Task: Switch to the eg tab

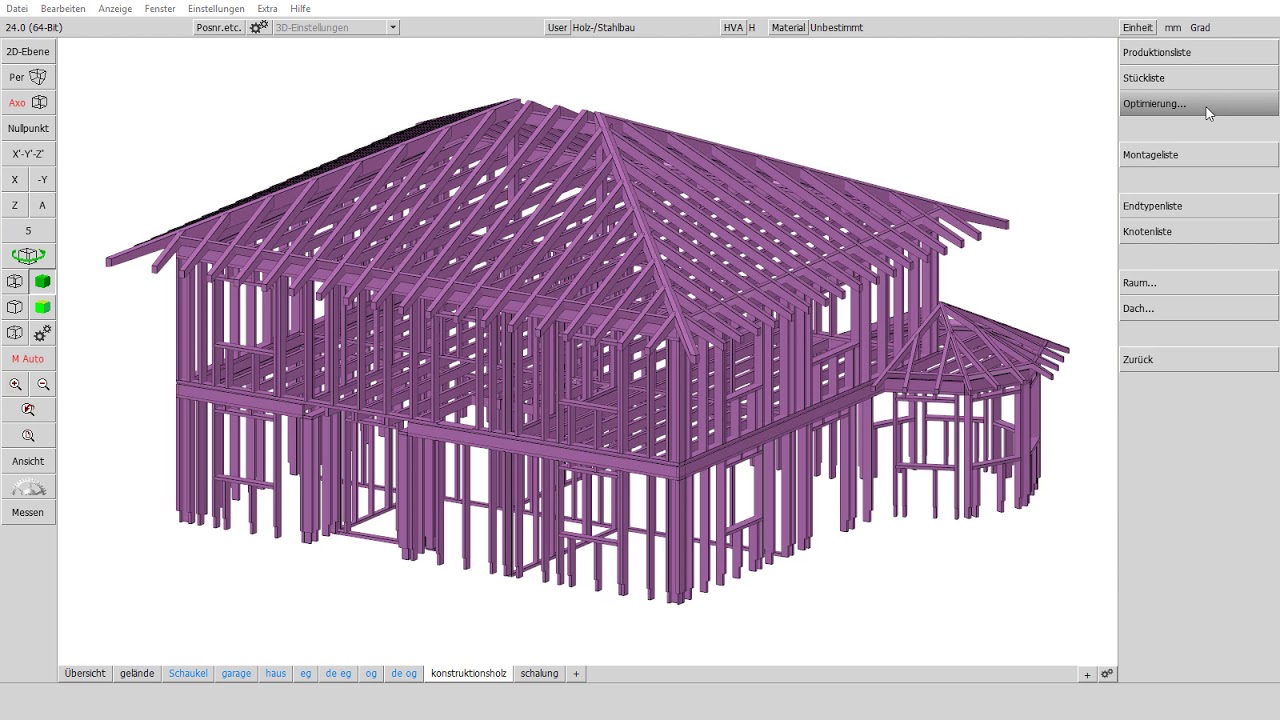Action: click(306, 674)
